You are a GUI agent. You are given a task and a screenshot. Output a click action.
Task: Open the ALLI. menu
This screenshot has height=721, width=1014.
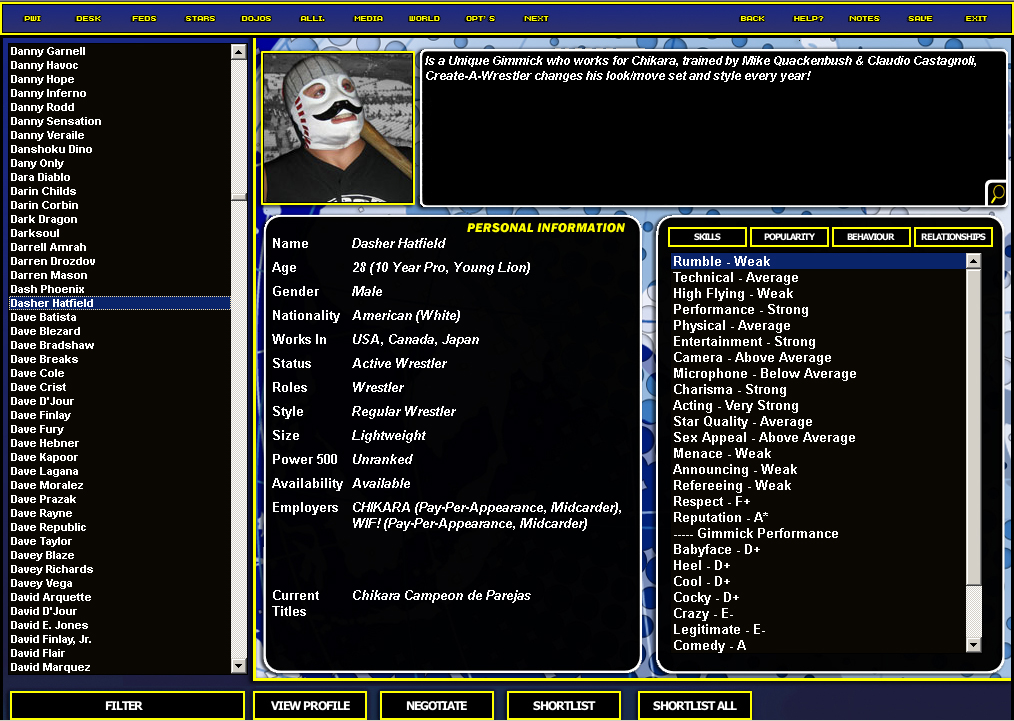312,18
